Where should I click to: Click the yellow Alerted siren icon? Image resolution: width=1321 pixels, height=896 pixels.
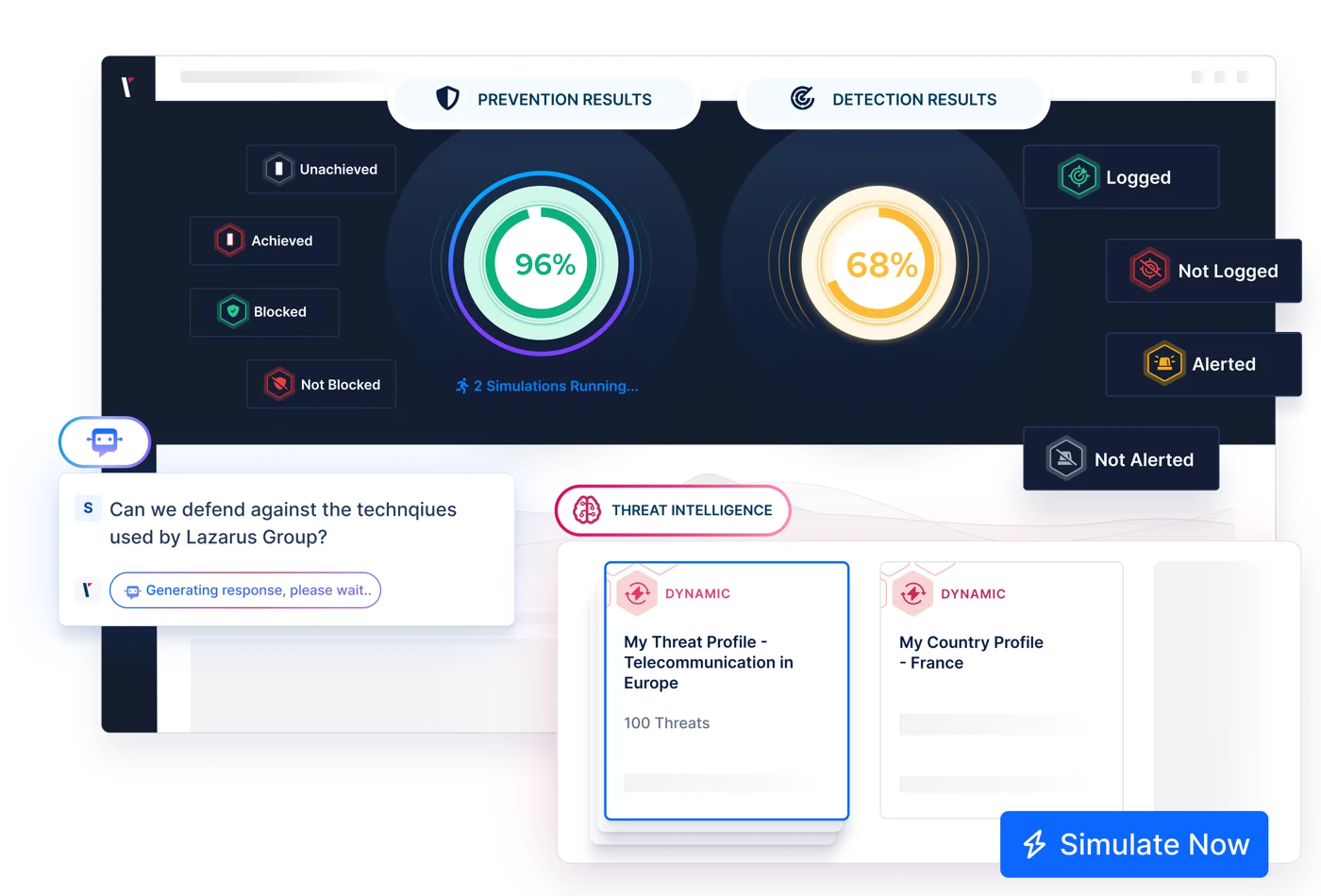coord(1164,364)
